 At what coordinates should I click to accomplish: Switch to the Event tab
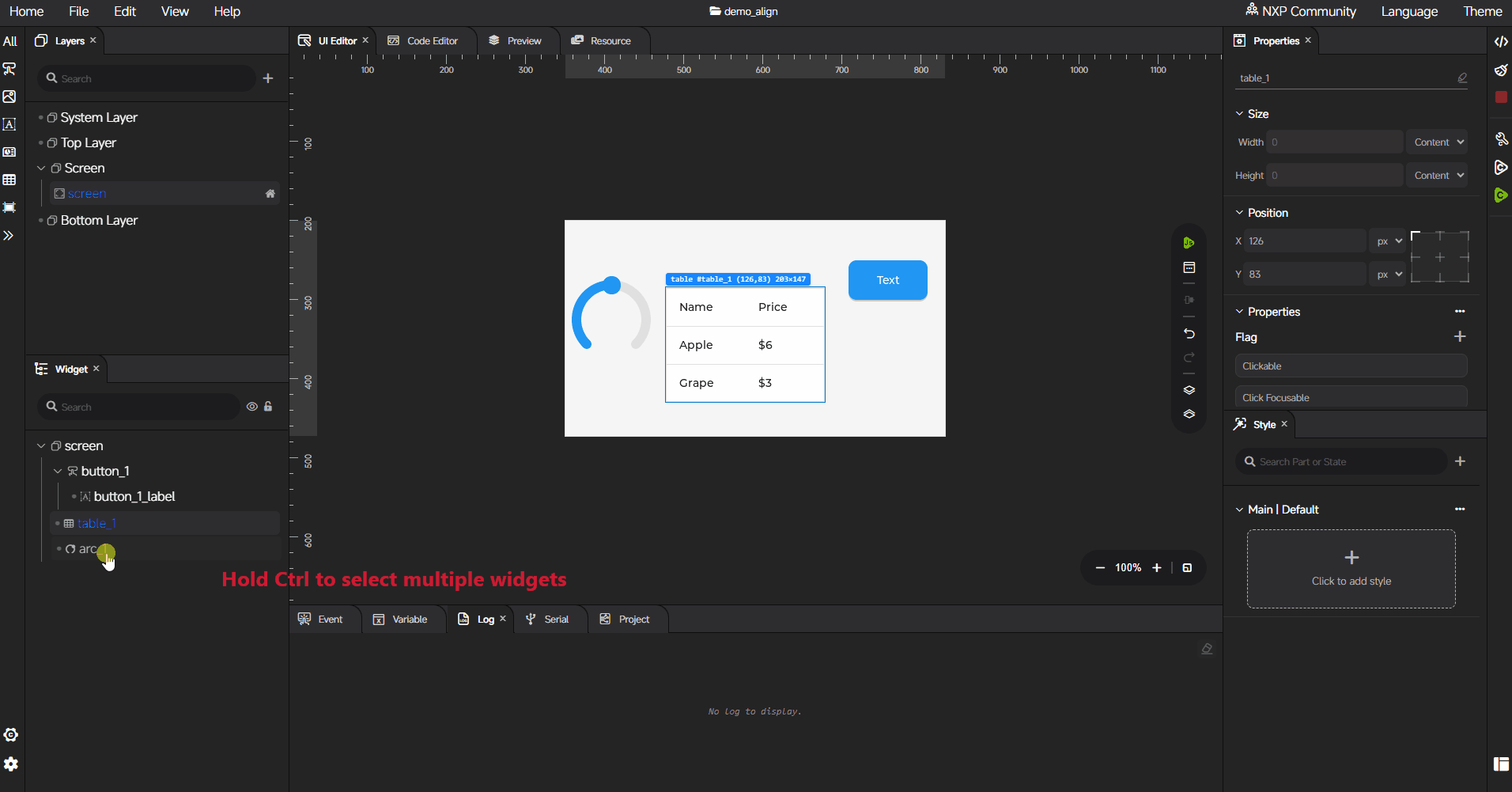pos(320,620)
